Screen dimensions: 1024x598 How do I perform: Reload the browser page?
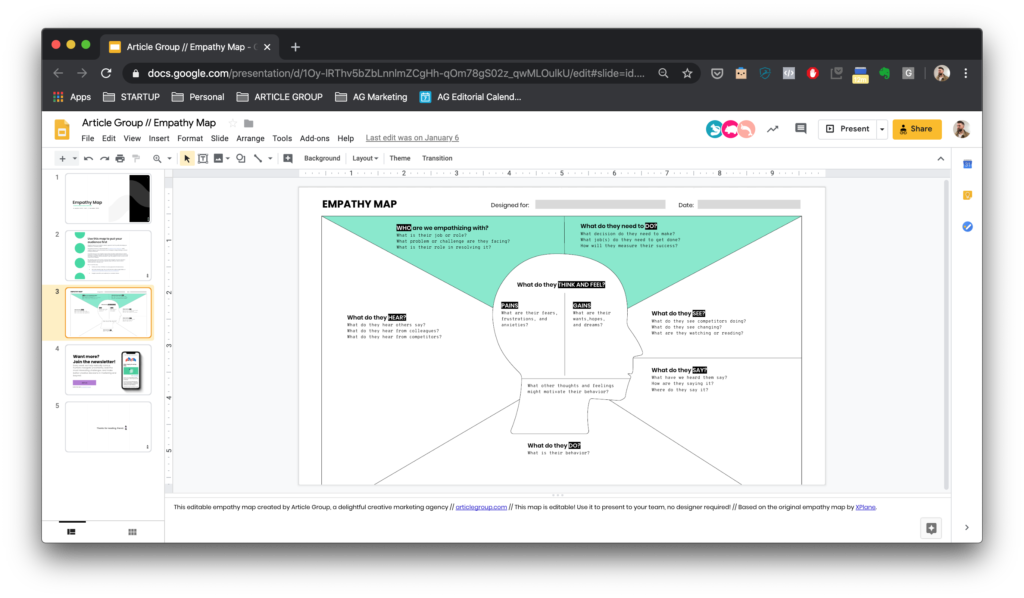tap(106, 73)
